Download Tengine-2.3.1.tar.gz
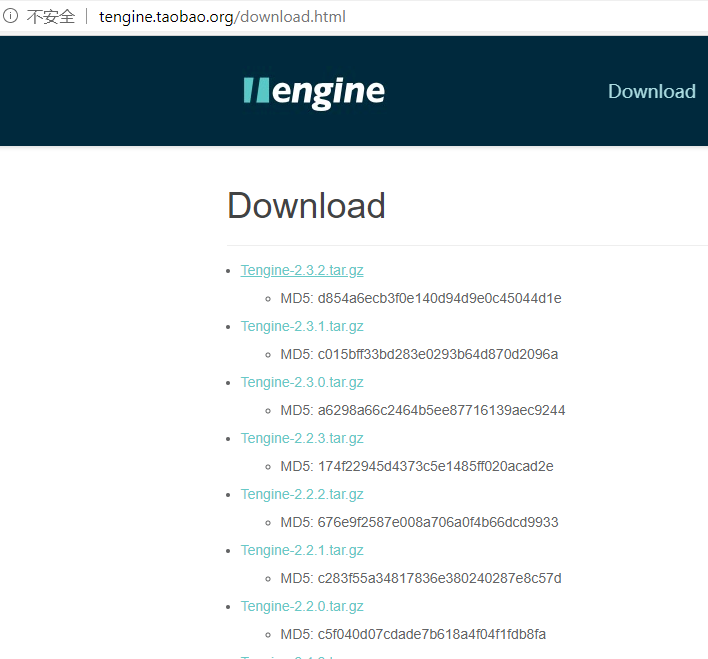 [x=302, y=326]
